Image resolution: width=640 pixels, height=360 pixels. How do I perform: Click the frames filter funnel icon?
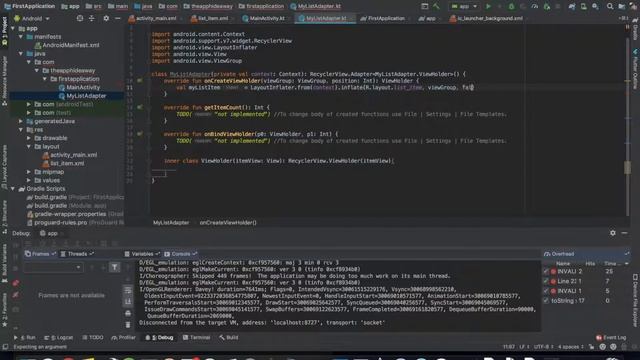pos(115,267)
